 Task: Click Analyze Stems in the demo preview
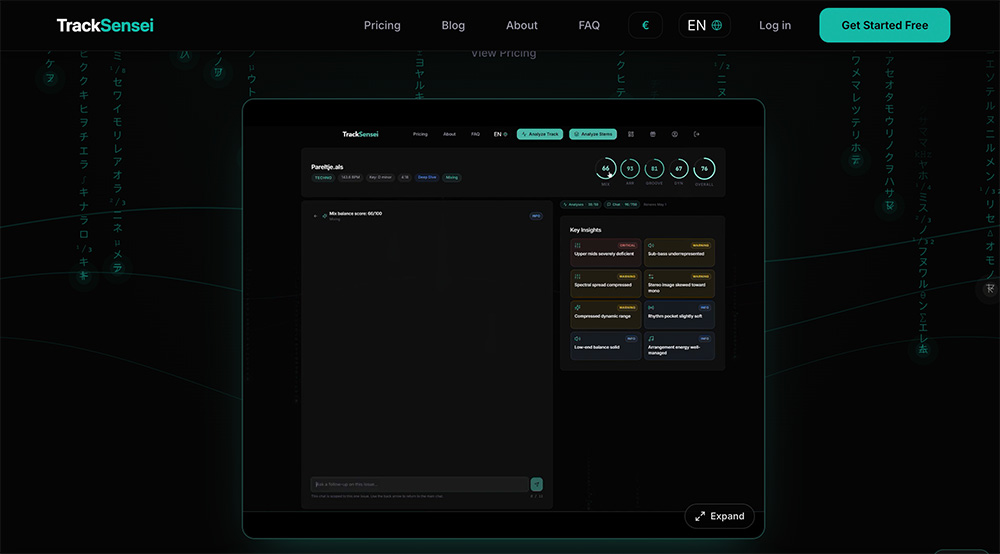point(593,134)
